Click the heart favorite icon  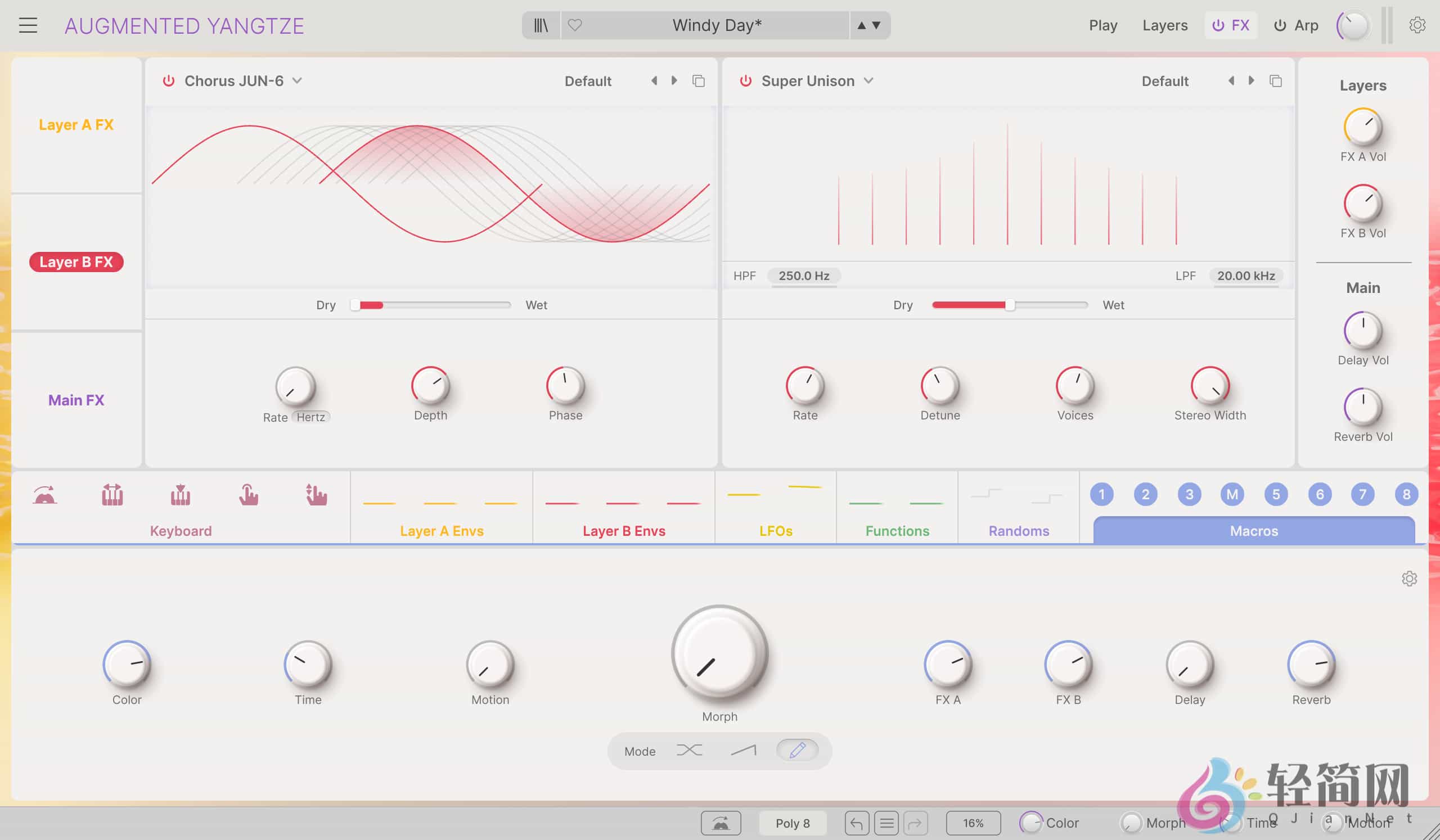click(575, 25)
